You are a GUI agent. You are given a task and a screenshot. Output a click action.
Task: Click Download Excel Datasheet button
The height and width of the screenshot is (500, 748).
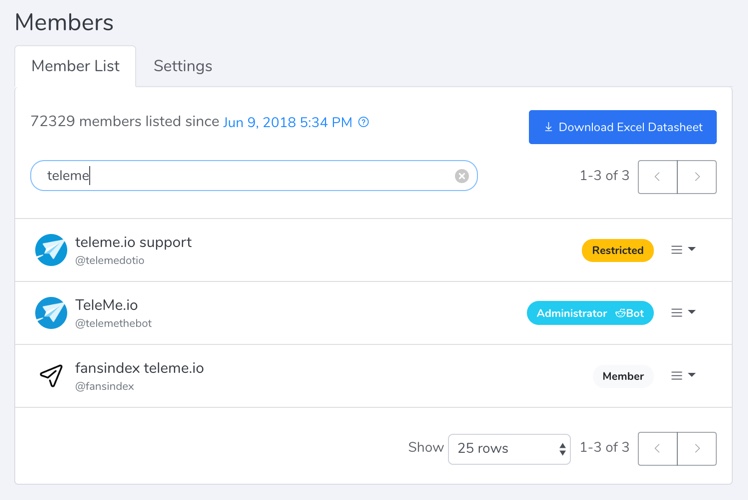[x=623, y=127]
